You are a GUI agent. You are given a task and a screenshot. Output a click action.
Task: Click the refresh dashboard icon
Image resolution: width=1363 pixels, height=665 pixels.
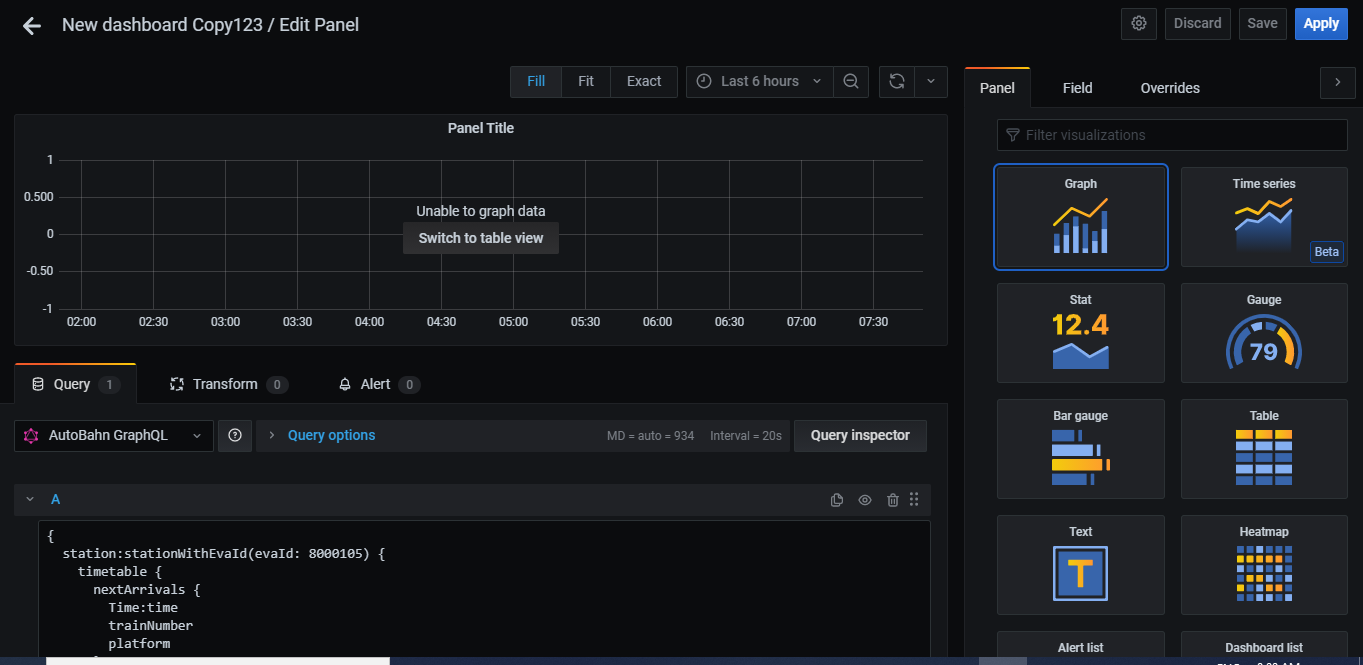pos(896,81)
